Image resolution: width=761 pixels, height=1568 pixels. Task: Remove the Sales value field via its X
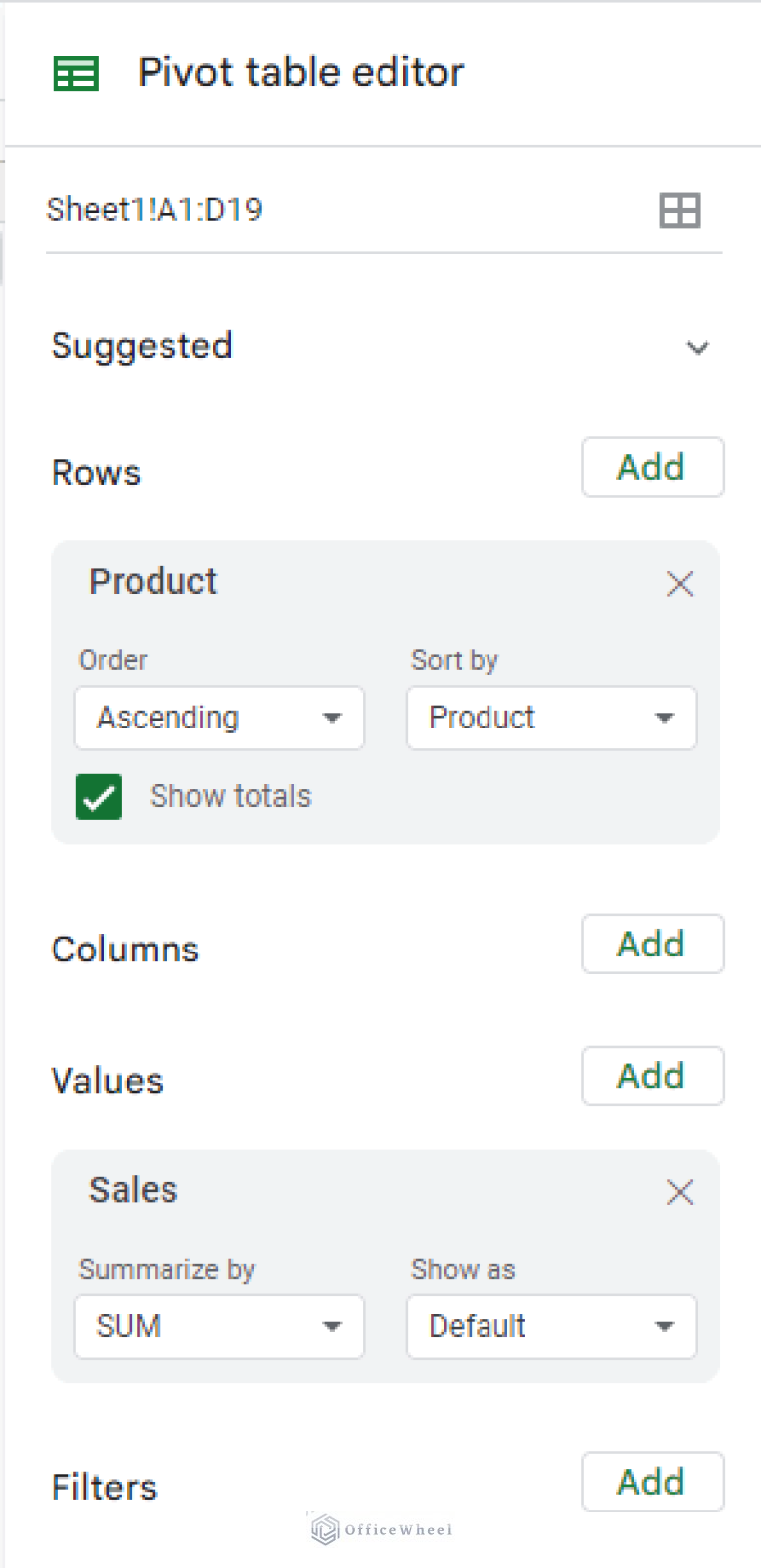coord(680,1192)
